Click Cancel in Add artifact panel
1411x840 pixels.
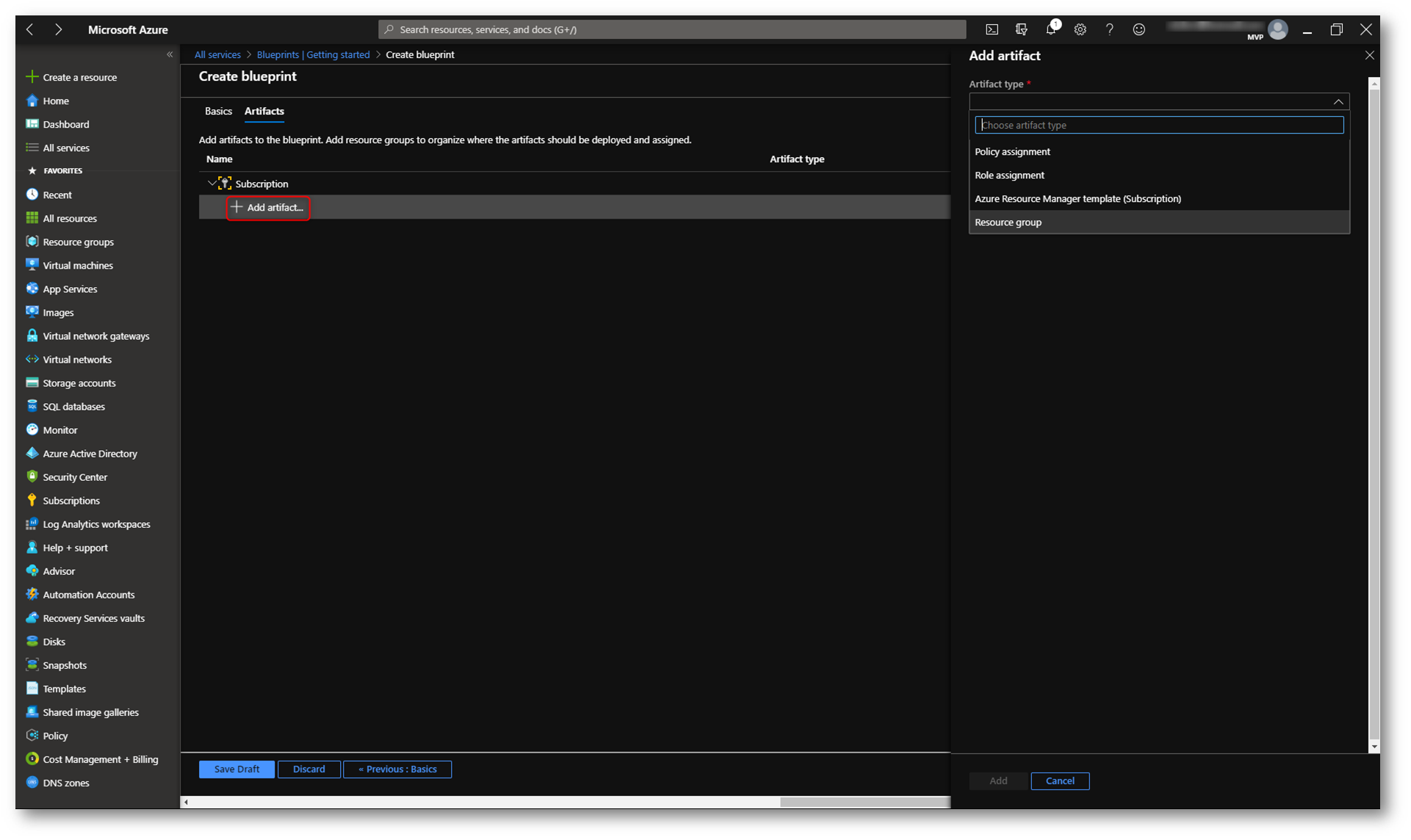click(x=1060, y=781)
